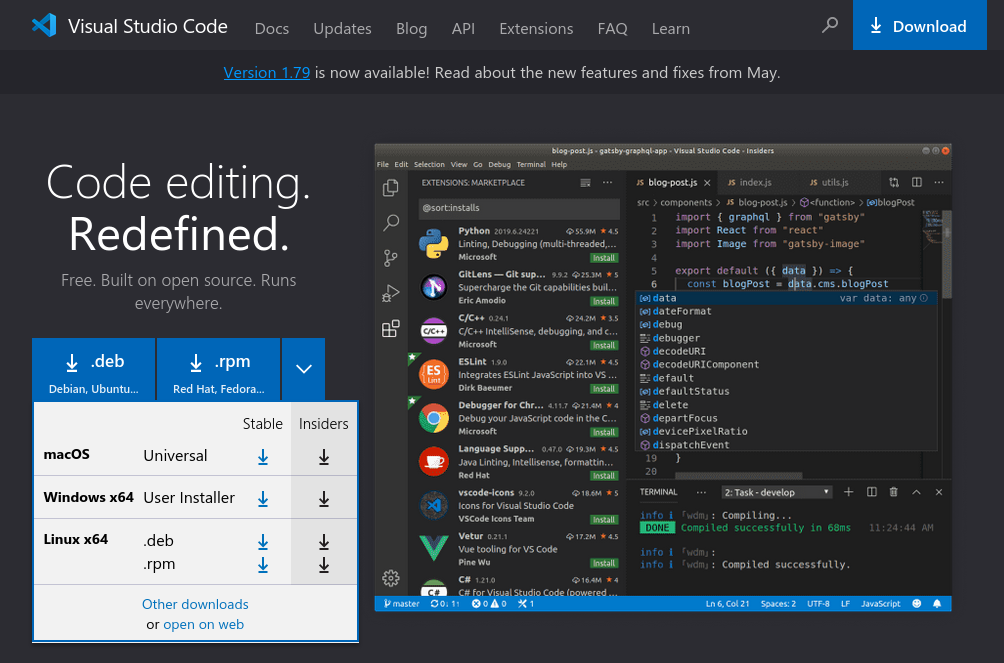The width and height of the screenshot is (1004, 663).
Task: Click the kill terminal trash icon
Action: 893,492
